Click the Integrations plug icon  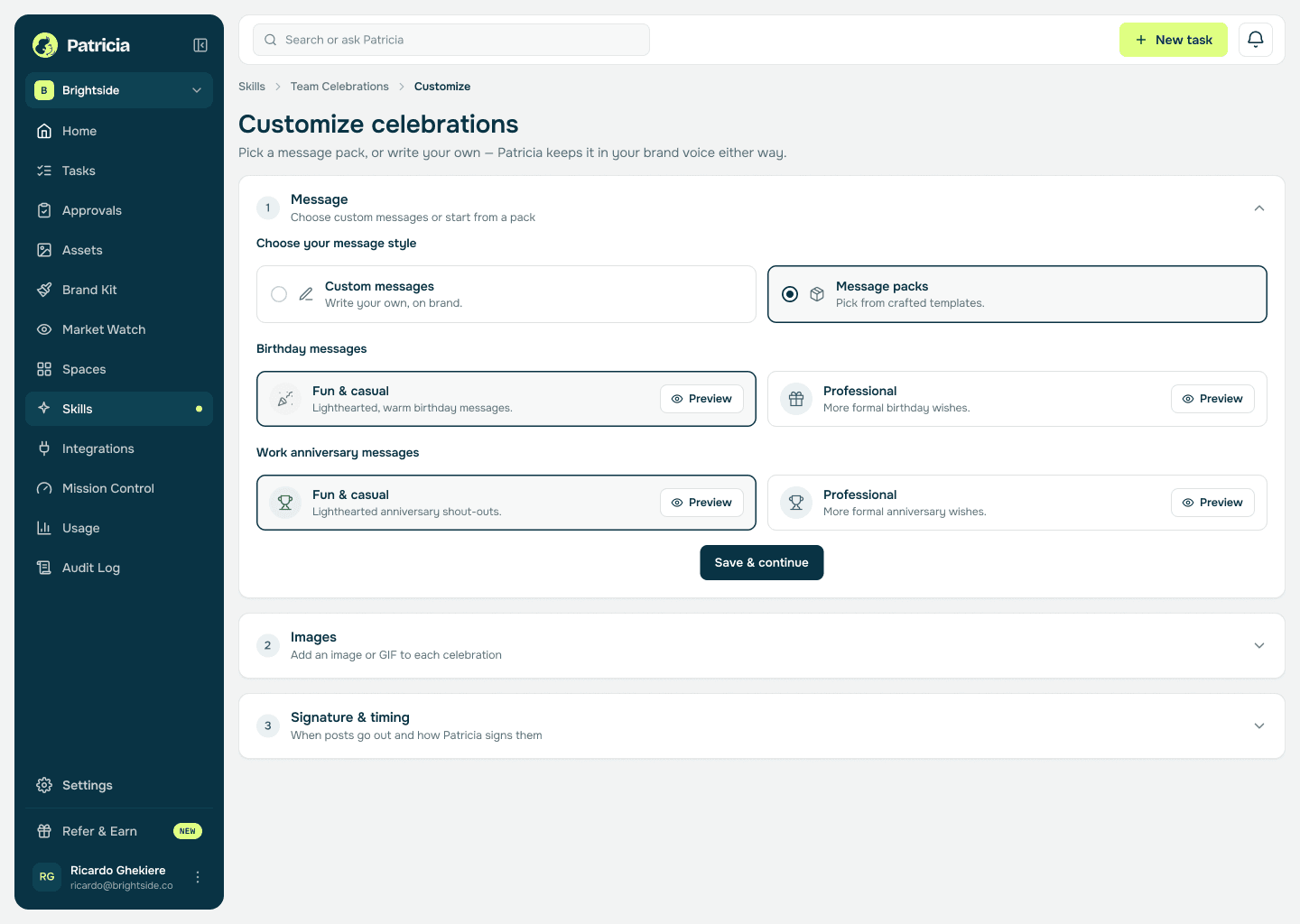pyautogui.click(x=44, y=448)
